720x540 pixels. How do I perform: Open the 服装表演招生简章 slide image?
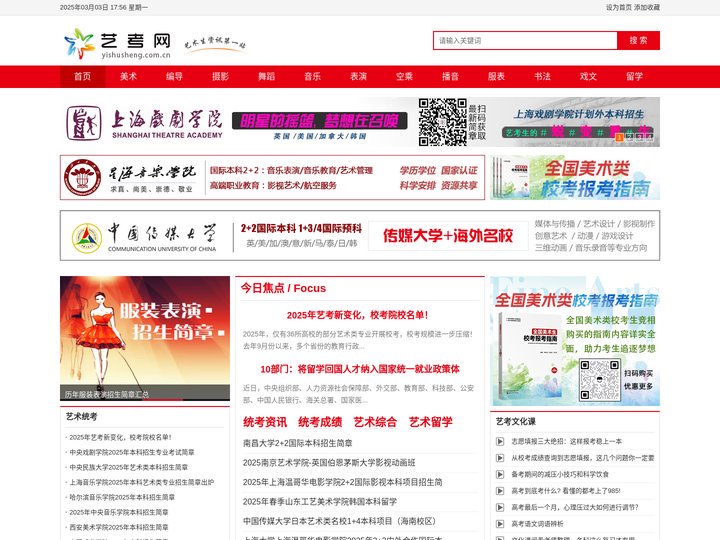145,338
